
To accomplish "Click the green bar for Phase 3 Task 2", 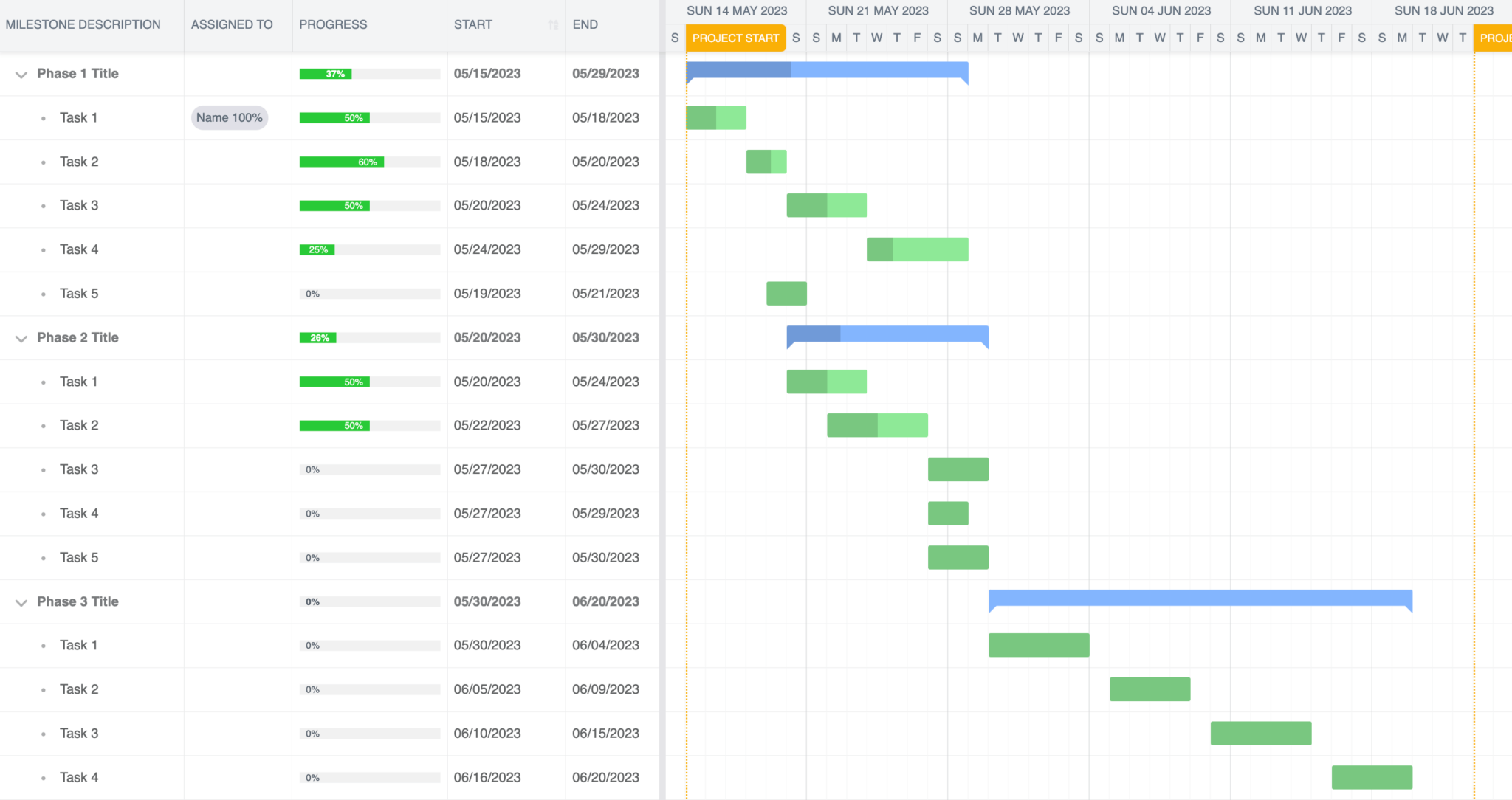I will [x=1150, y=689].
